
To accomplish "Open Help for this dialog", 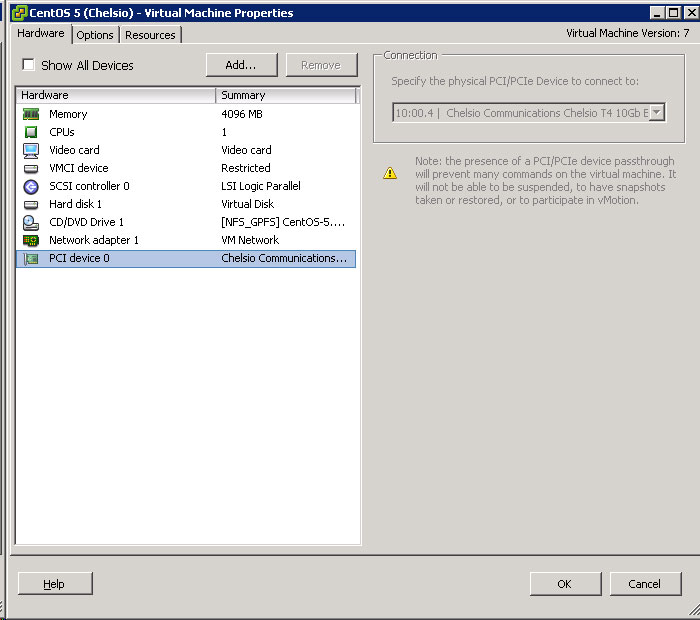I will tap(55, 584).
